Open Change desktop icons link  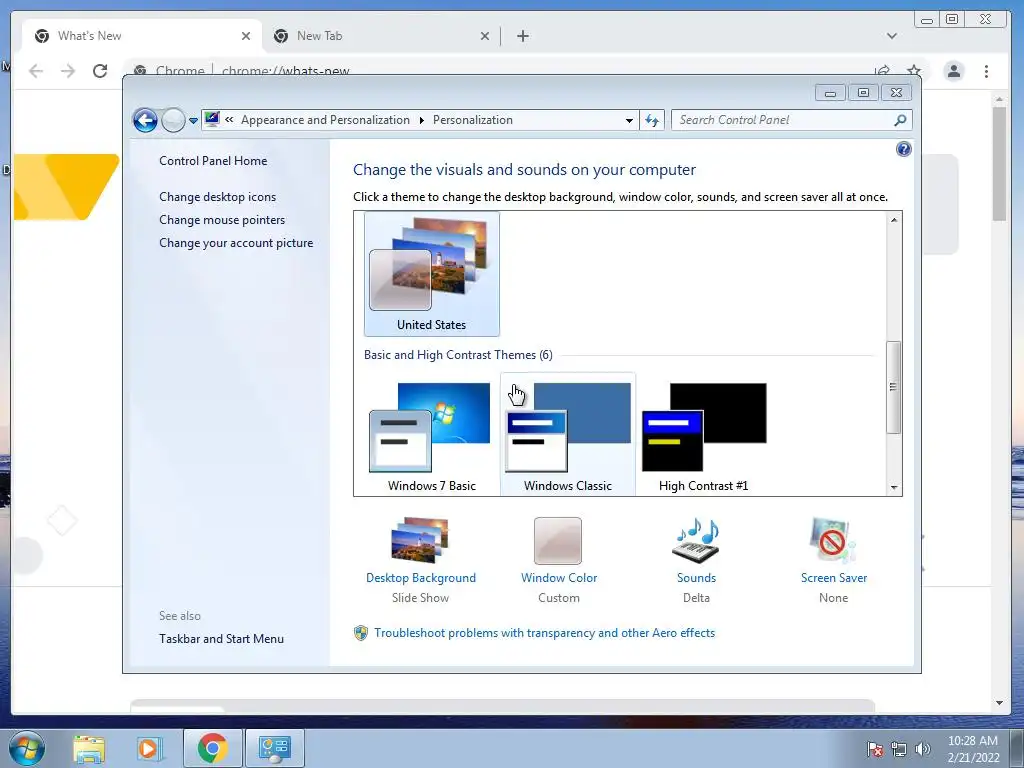point(217,197)
